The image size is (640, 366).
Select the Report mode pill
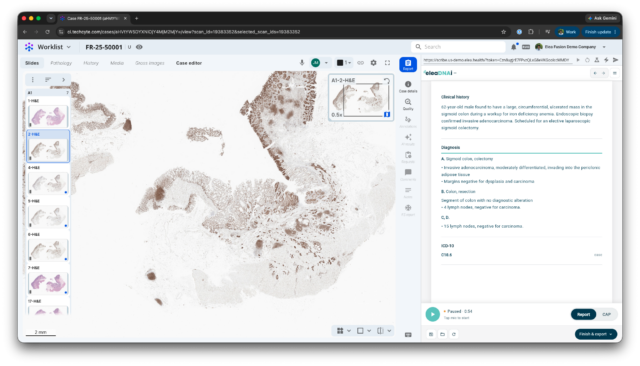[584, 314]
